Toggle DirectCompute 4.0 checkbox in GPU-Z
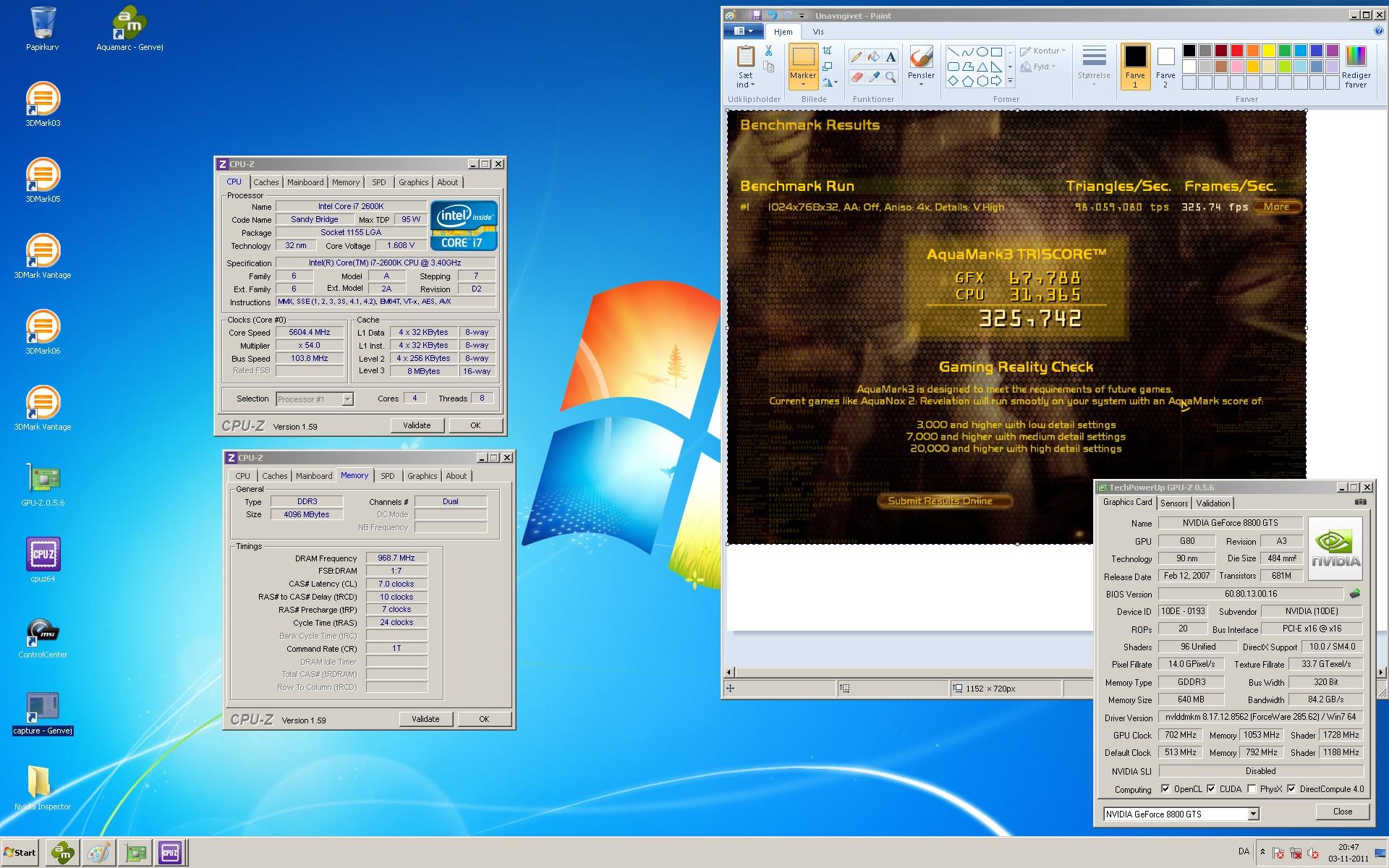1389x868 pixels. click(x=1291, y=789)
